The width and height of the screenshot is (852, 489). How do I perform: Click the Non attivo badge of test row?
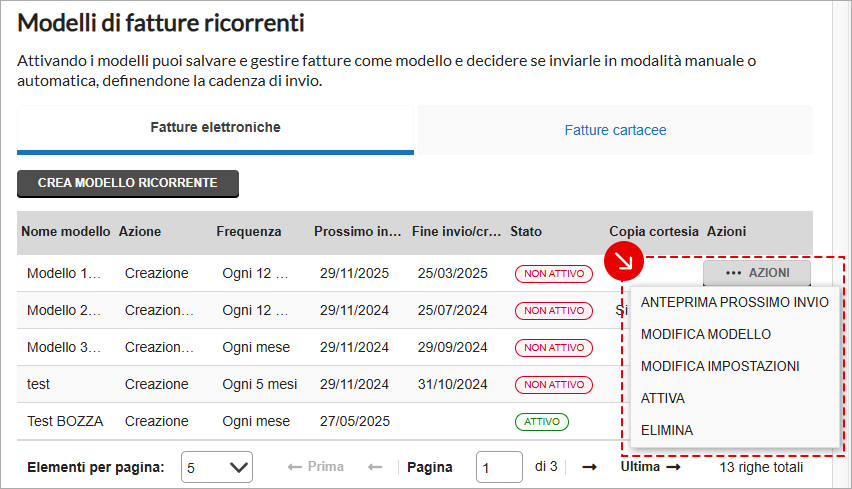[x=554, y=385]
